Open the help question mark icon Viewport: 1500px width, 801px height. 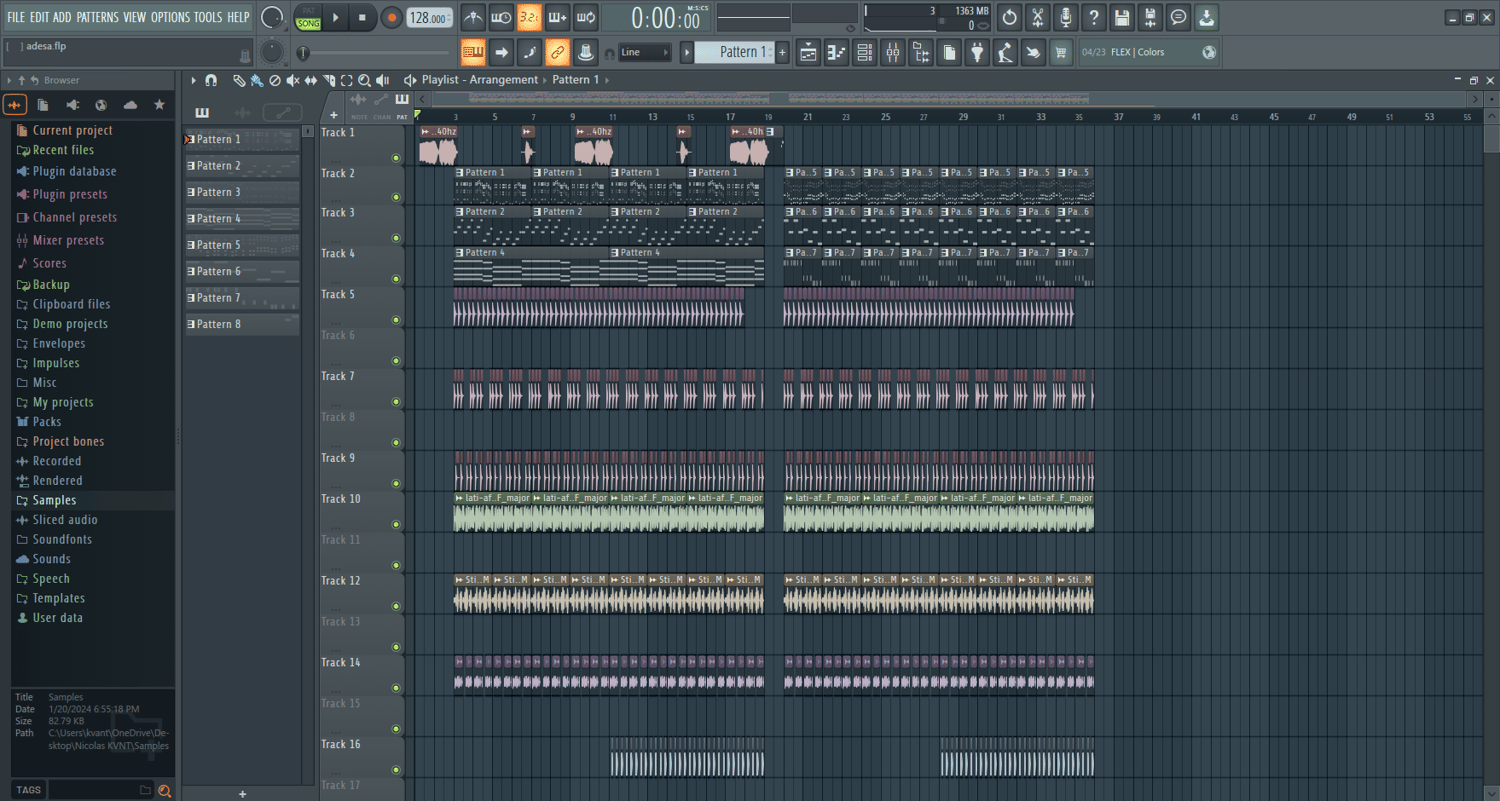click(x=1094, y=17)
